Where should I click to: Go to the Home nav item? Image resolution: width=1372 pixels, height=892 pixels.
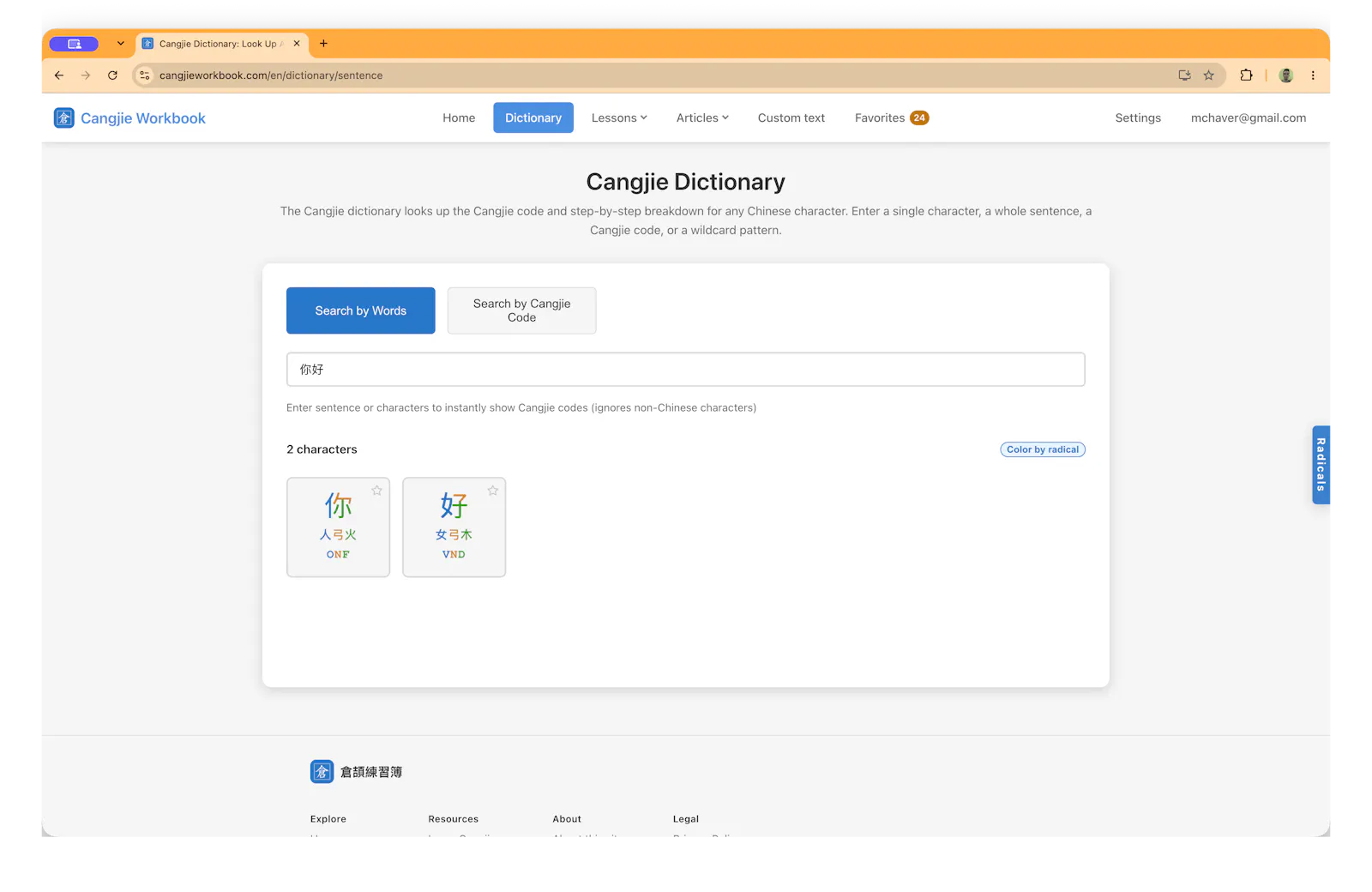[x=459, y=118]
